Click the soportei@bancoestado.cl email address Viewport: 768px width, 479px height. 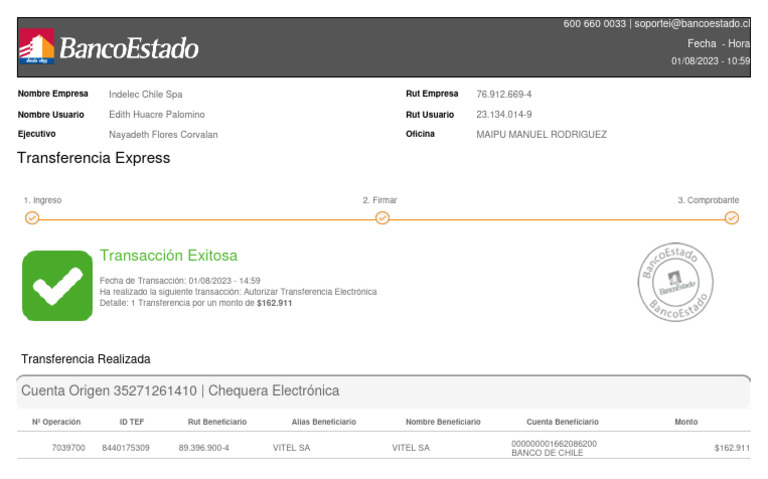pyautogui.click(x=692, y=24)
